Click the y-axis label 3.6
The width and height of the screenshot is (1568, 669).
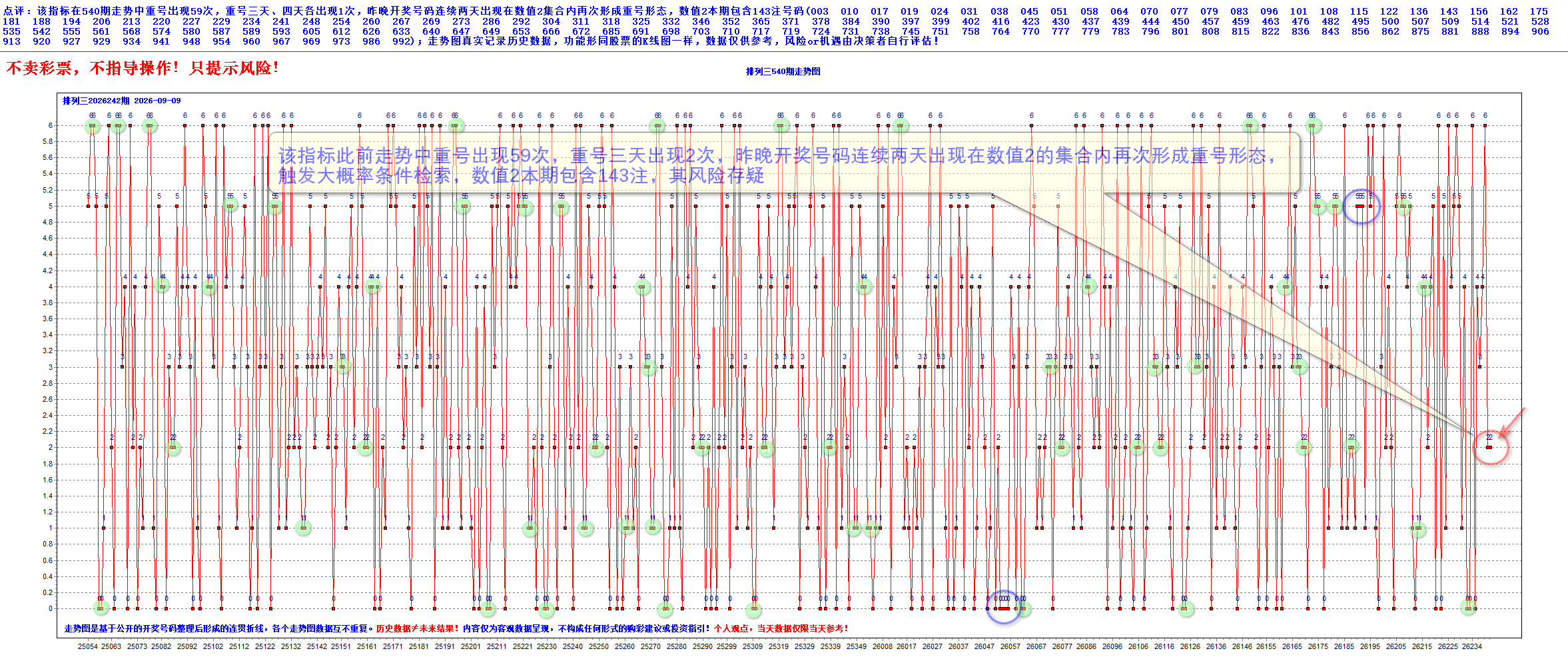tap(47, 319)
